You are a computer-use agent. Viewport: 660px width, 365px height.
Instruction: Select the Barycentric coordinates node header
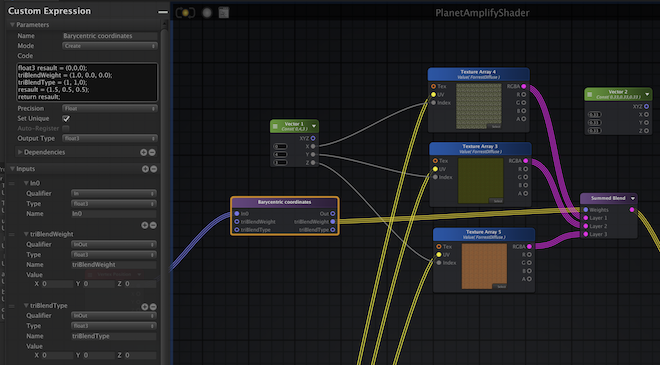click(x=285, y=202)
